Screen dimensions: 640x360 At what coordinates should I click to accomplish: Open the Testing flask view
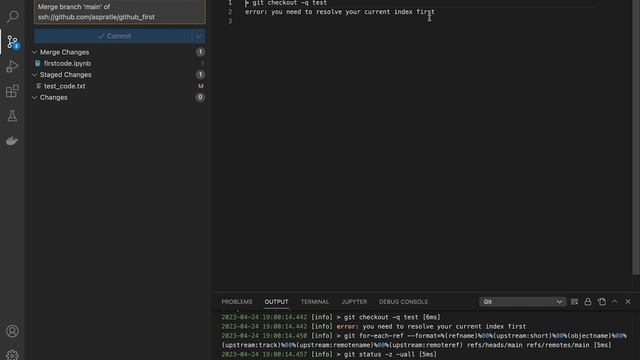pyautogui.click(x=12, y=116)
